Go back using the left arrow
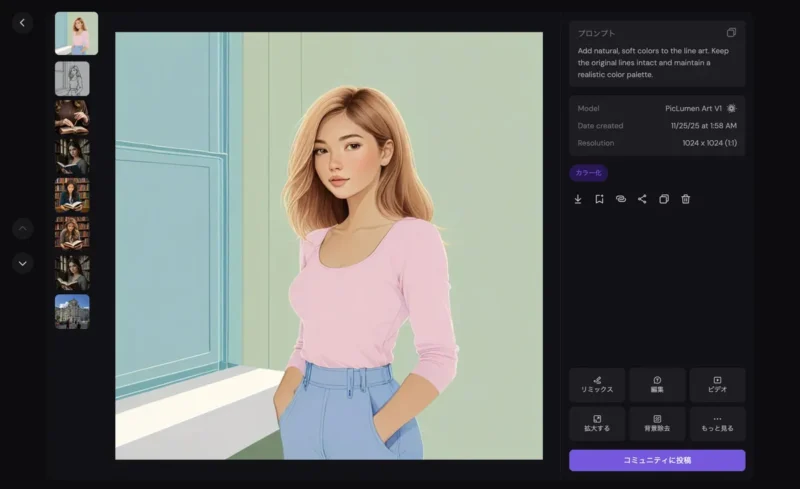Screen dimensions: 800x489 coord(23,22)
